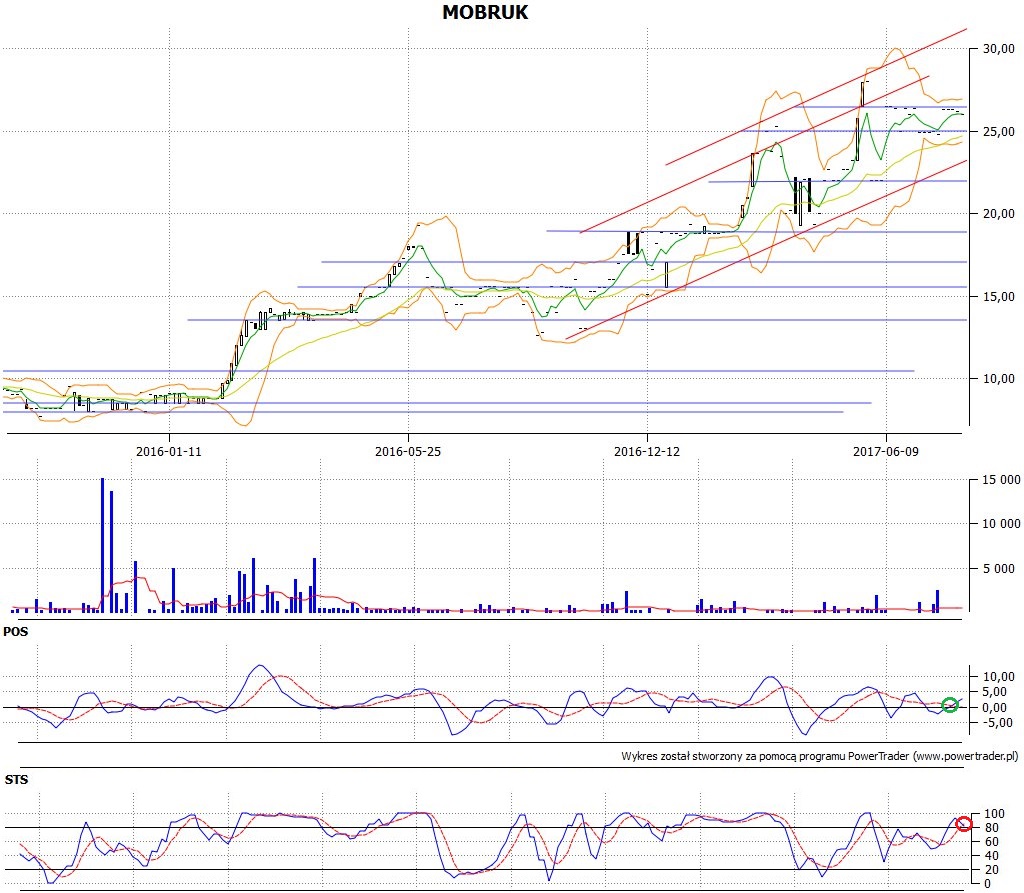The width and height of the screenshot is (1024, 893).
Task: Click the STS axis value 100
Action: point(994,814)
